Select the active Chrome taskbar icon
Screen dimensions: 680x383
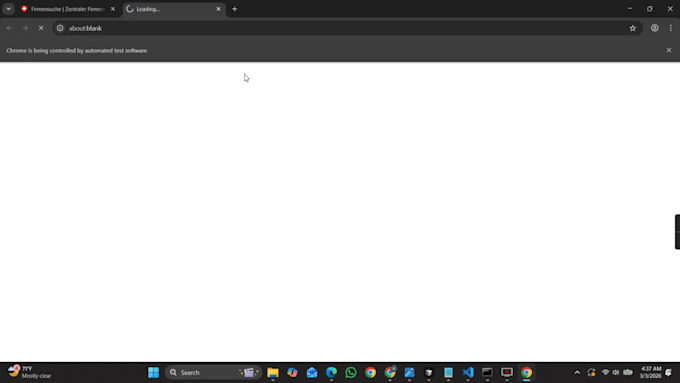[x=526, y=373]
